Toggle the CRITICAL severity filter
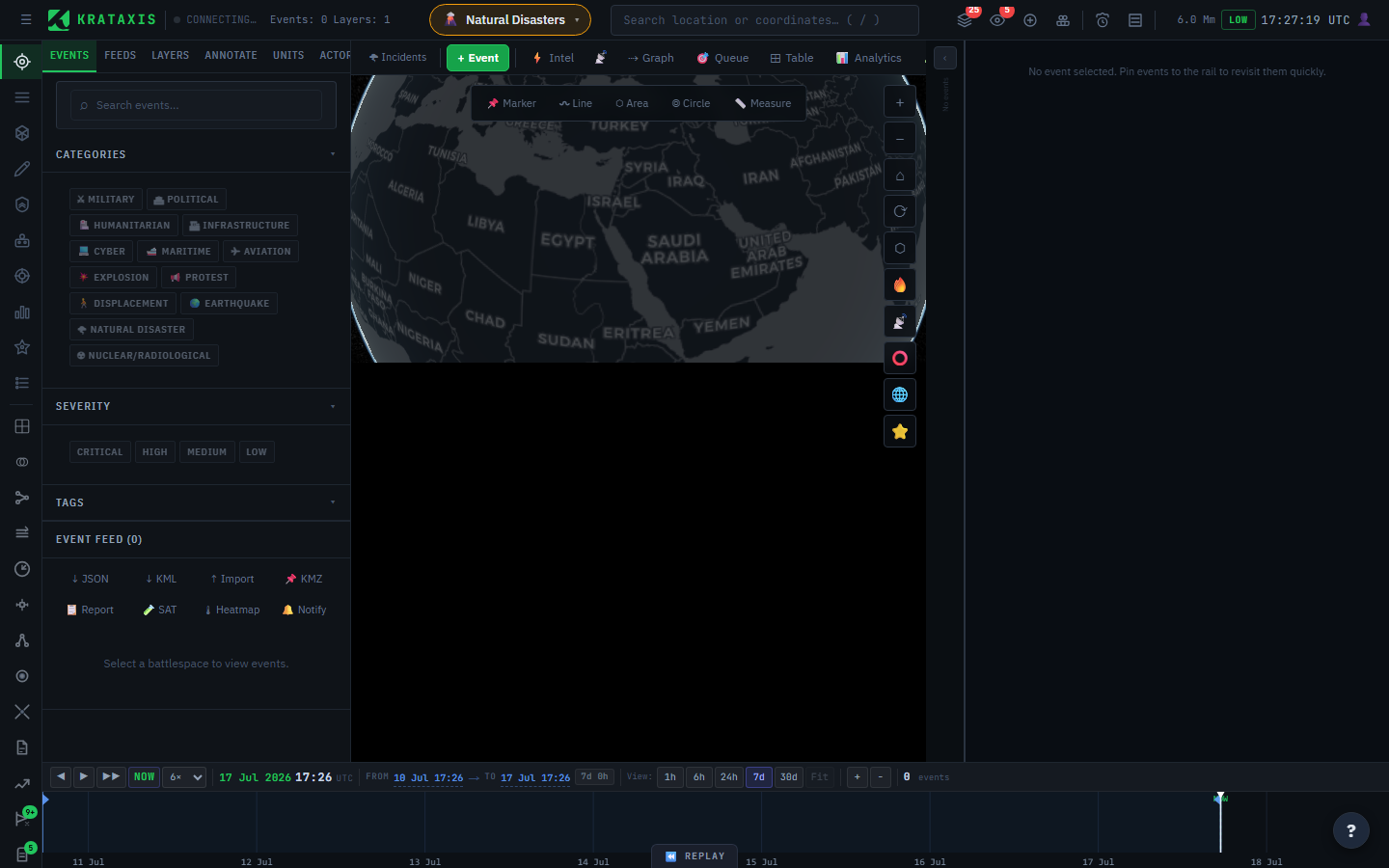Viewport: 1389px width, 868px height. [99, 451]
